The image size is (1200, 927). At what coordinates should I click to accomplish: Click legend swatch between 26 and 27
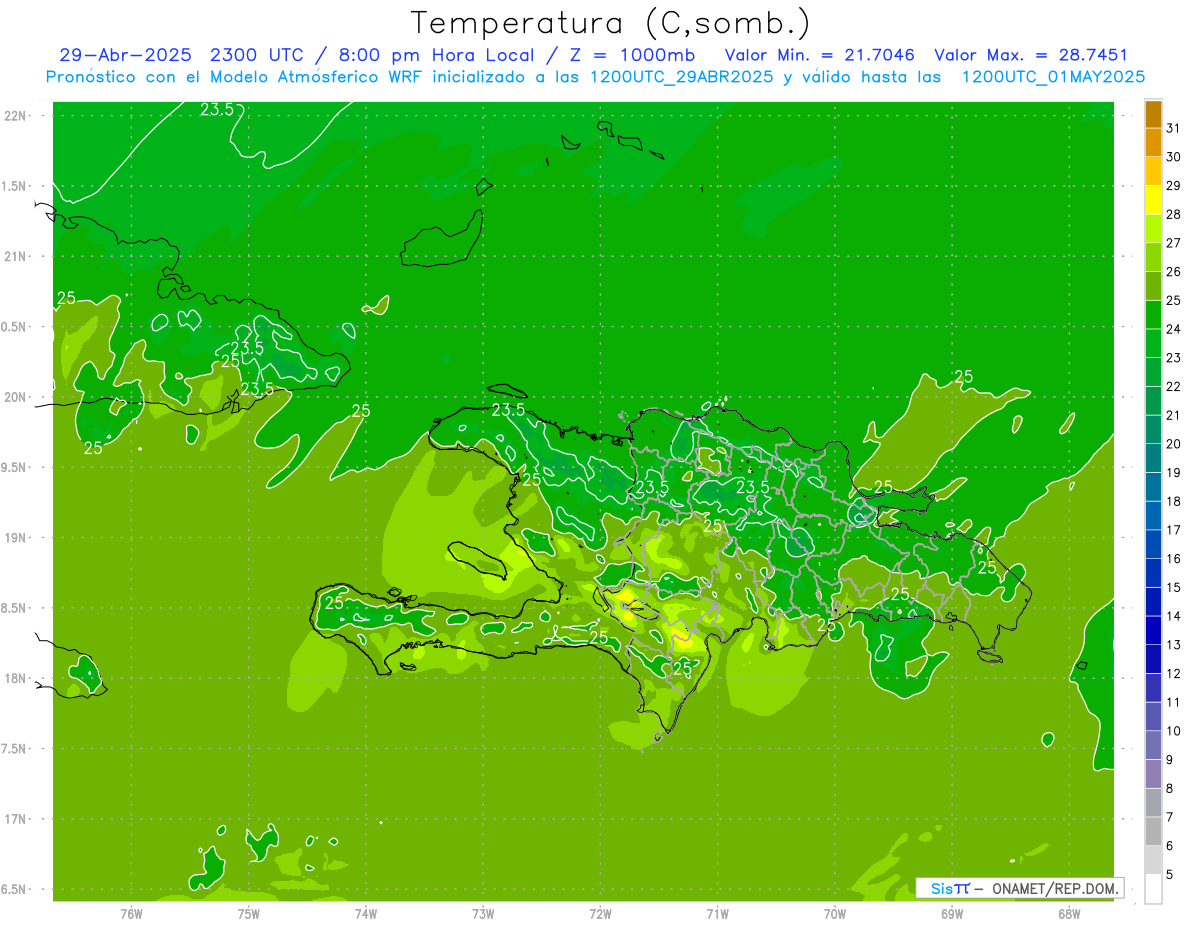coord(1153,257)
